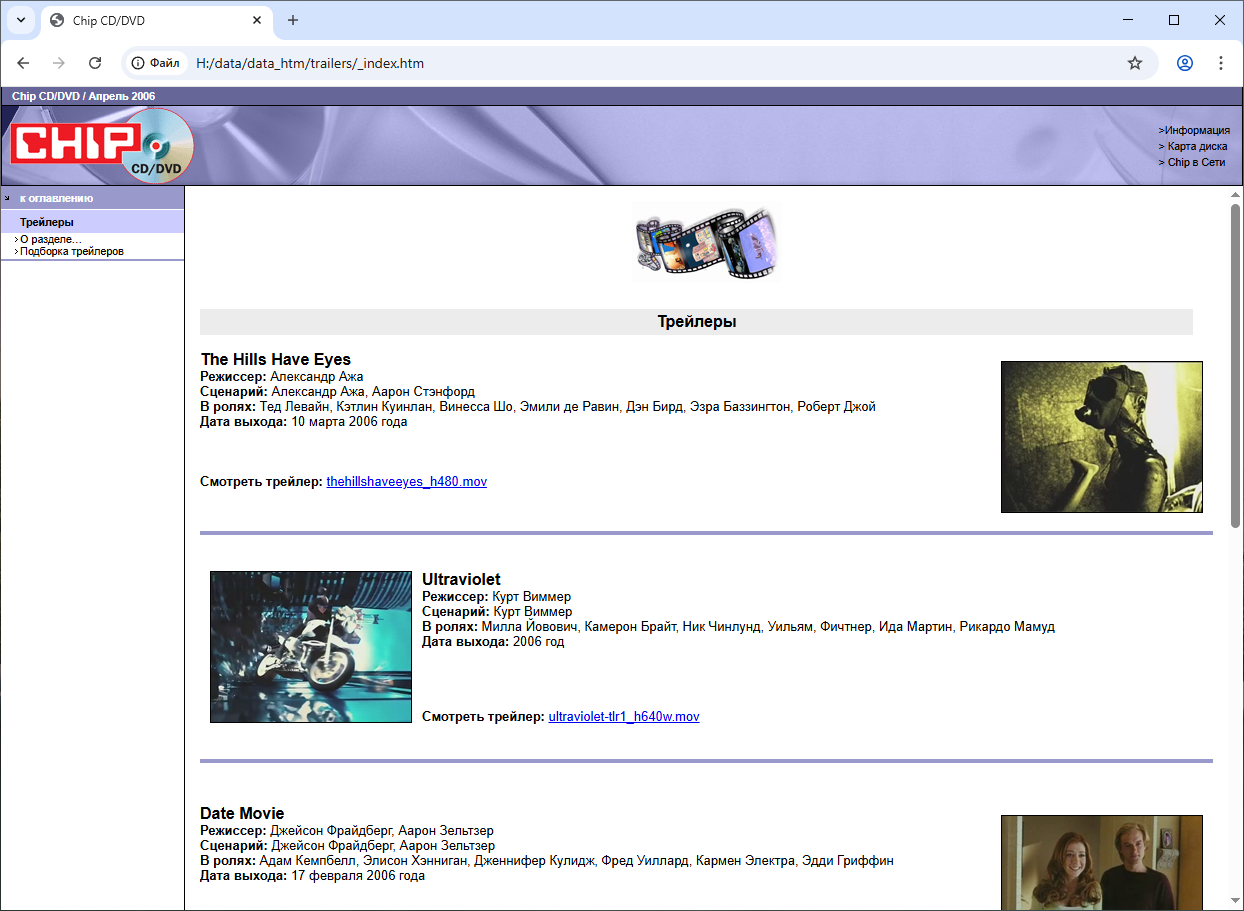The height and width of the screenshot is (911, 1244).
Task: Click the Ultraviolet movie title
Action: tap(461, 580)
